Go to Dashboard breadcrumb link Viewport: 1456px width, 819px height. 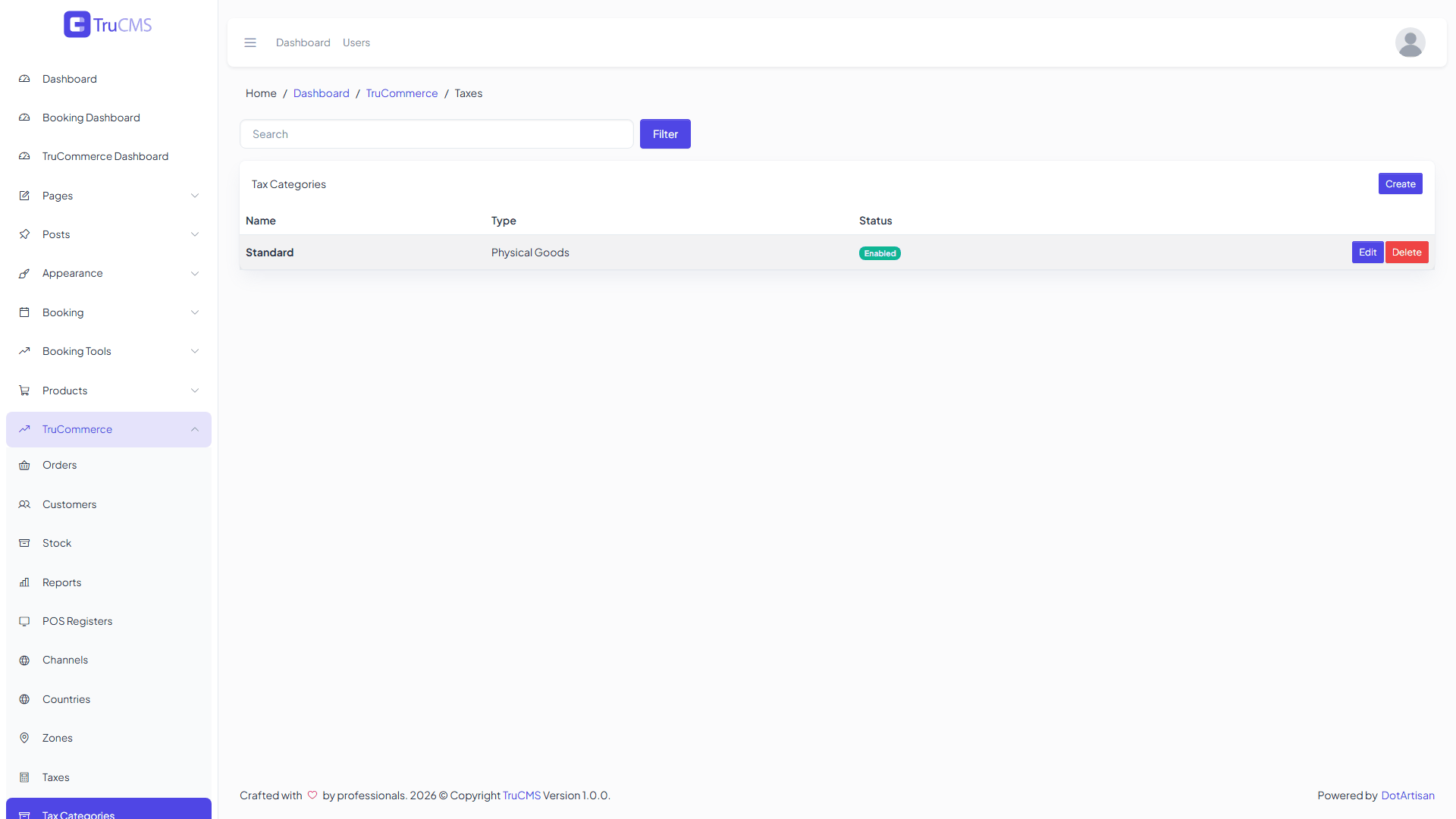322,93
